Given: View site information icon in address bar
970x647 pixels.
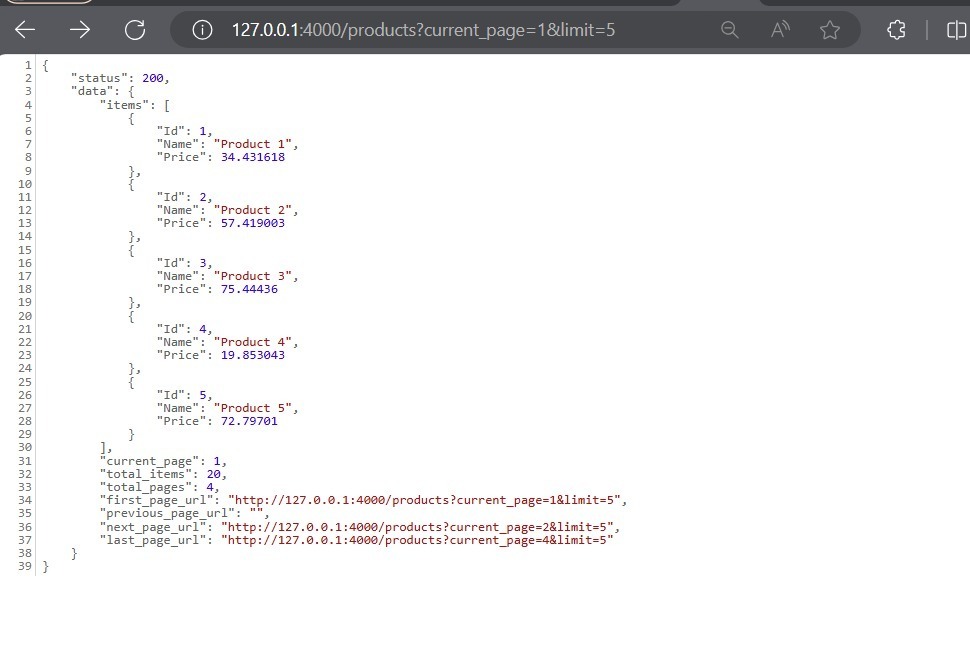Looking at the screenshot, I should 202,30.
